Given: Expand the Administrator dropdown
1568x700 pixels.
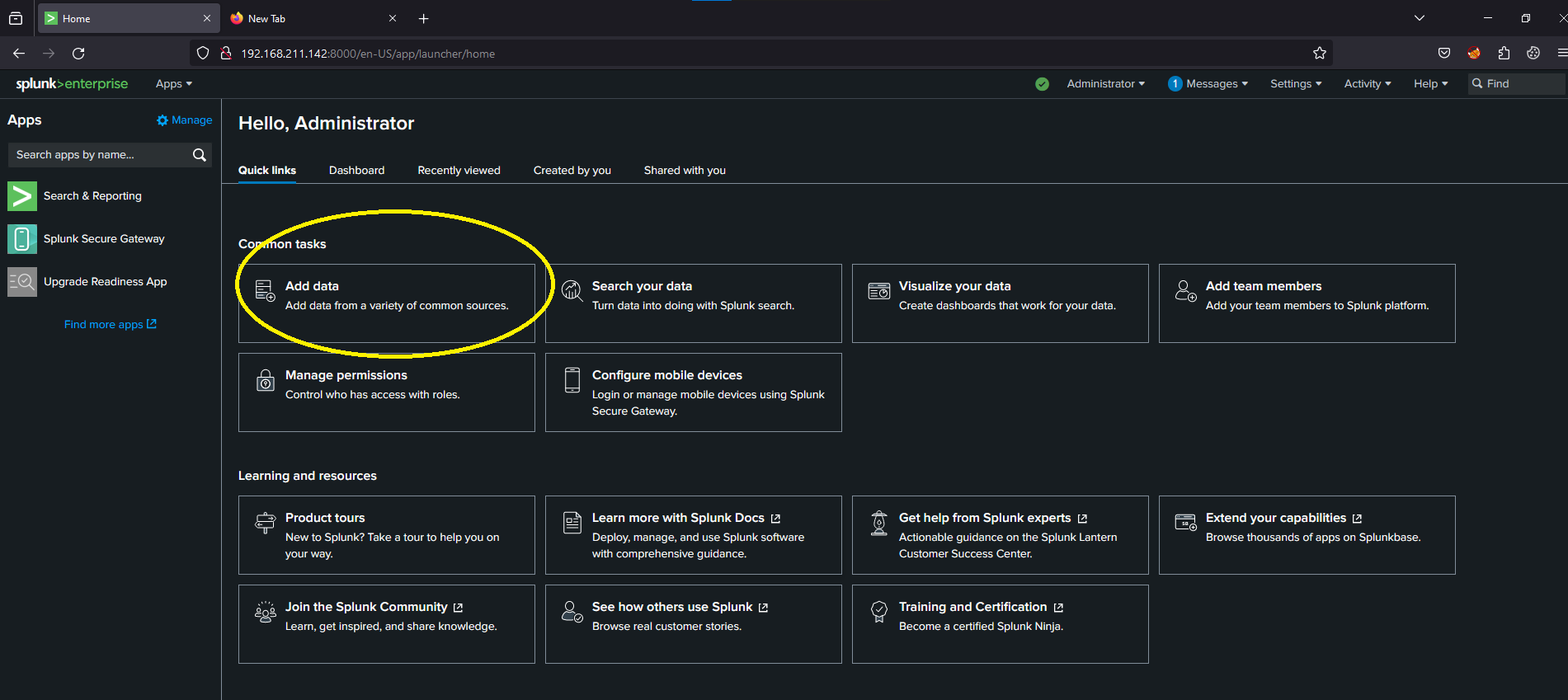Looking at the screenshot, I should coord(1105,84).
